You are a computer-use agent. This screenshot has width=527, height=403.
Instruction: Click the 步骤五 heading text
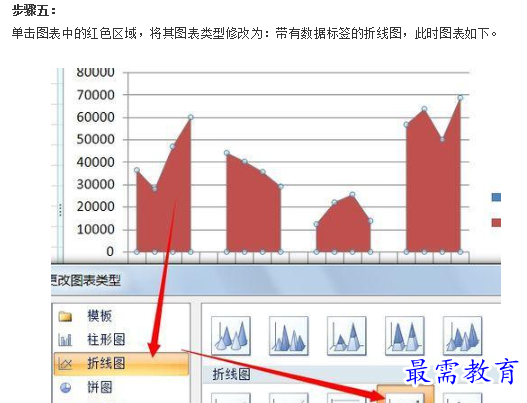34,11
